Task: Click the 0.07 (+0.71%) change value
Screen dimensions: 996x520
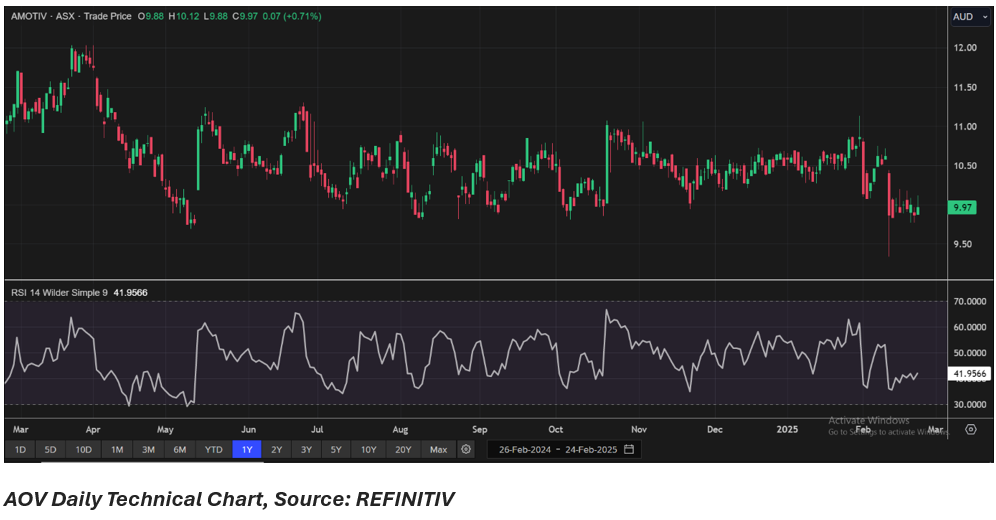Action: pos(292,16)
